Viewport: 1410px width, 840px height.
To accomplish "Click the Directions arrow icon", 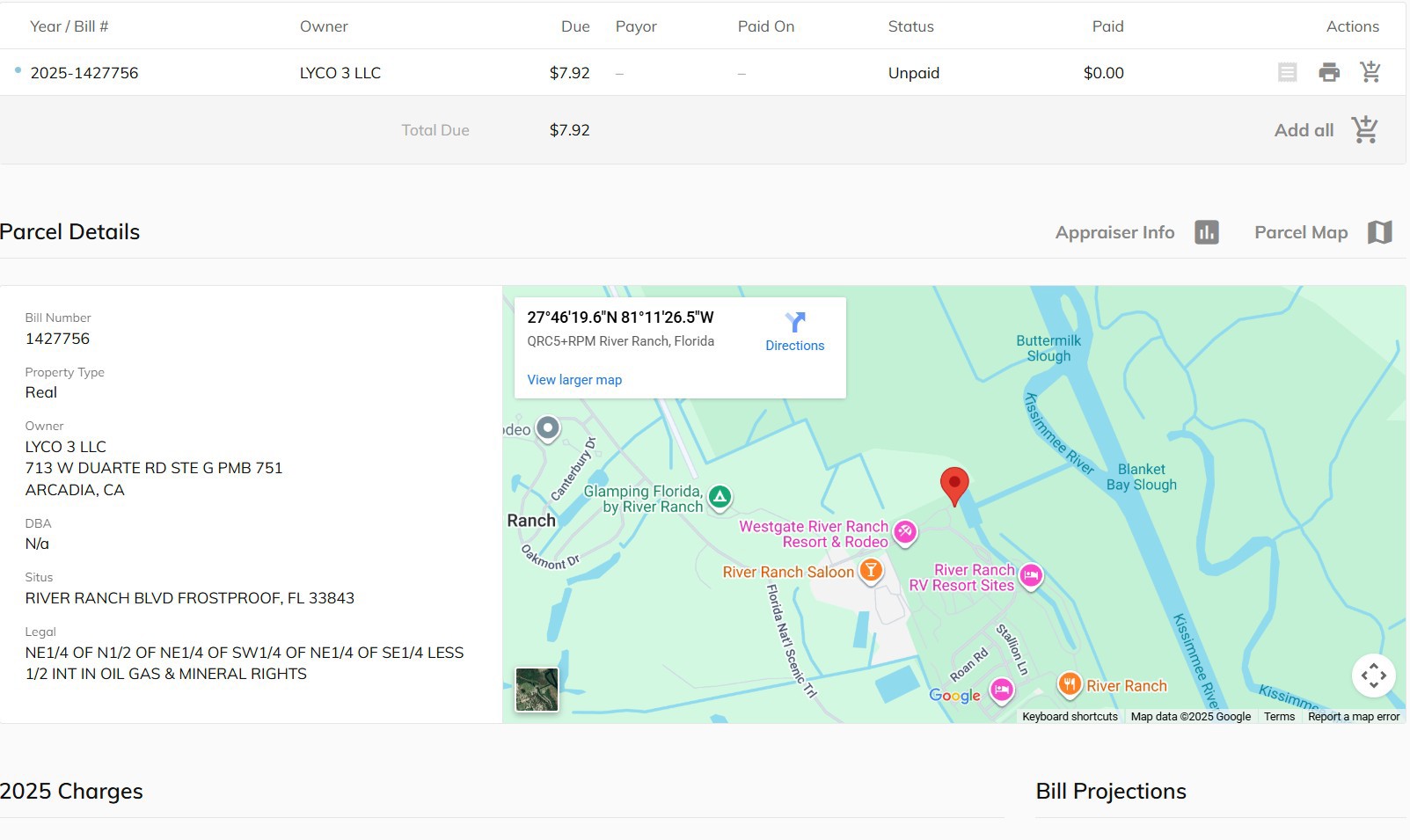I will [794, 323].
